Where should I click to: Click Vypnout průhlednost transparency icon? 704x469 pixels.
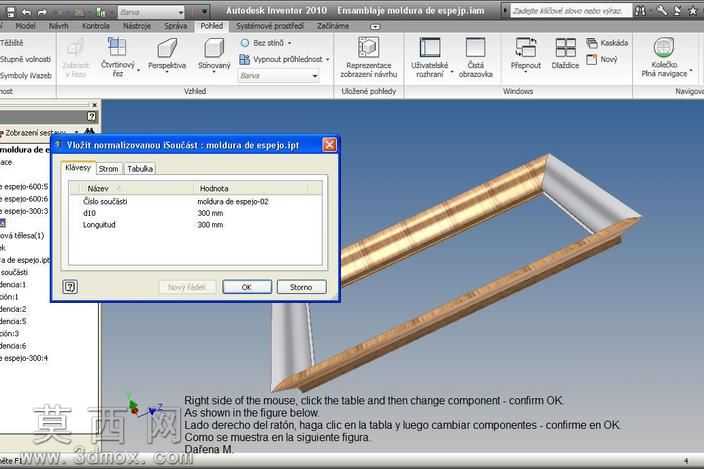(245, 59)
